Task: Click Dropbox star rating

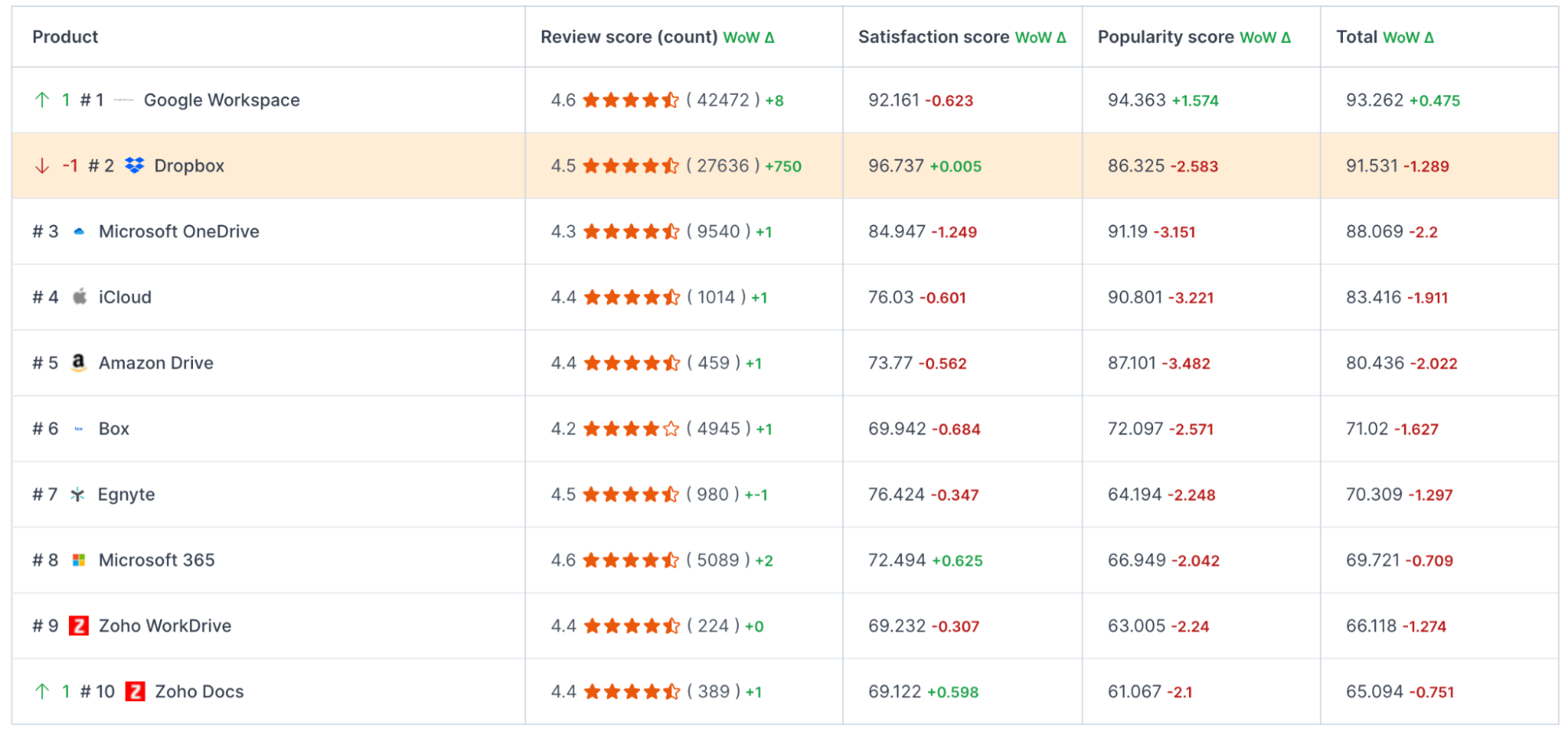Action: pyautogui.click(x=631, y=165)
